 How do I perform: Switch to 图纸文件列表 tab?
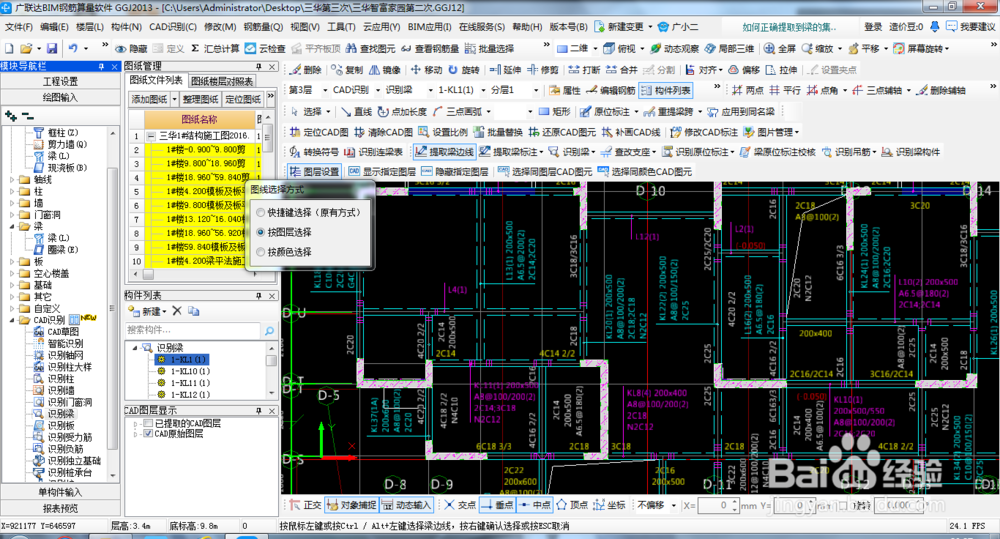pos(156,80)
